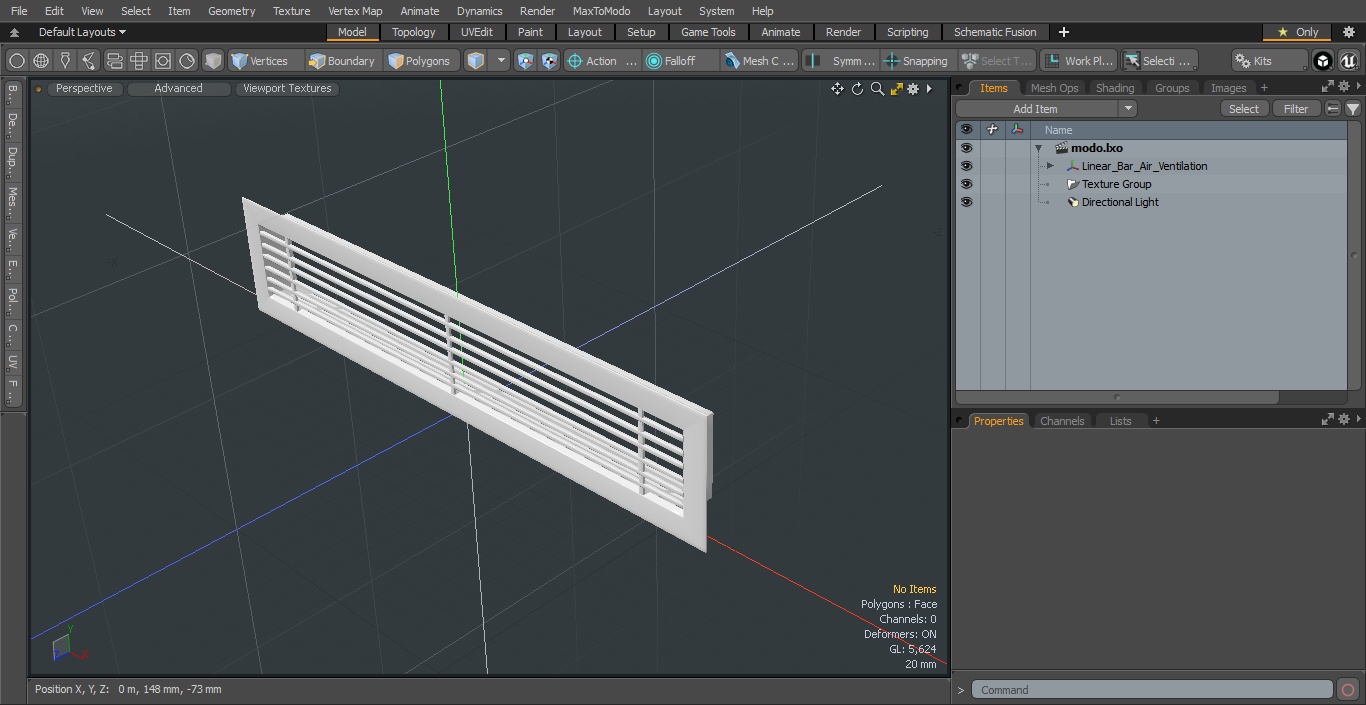Maximize the viewport with expand arrows icon
The image size is (1366, 705).
(896, 89)
